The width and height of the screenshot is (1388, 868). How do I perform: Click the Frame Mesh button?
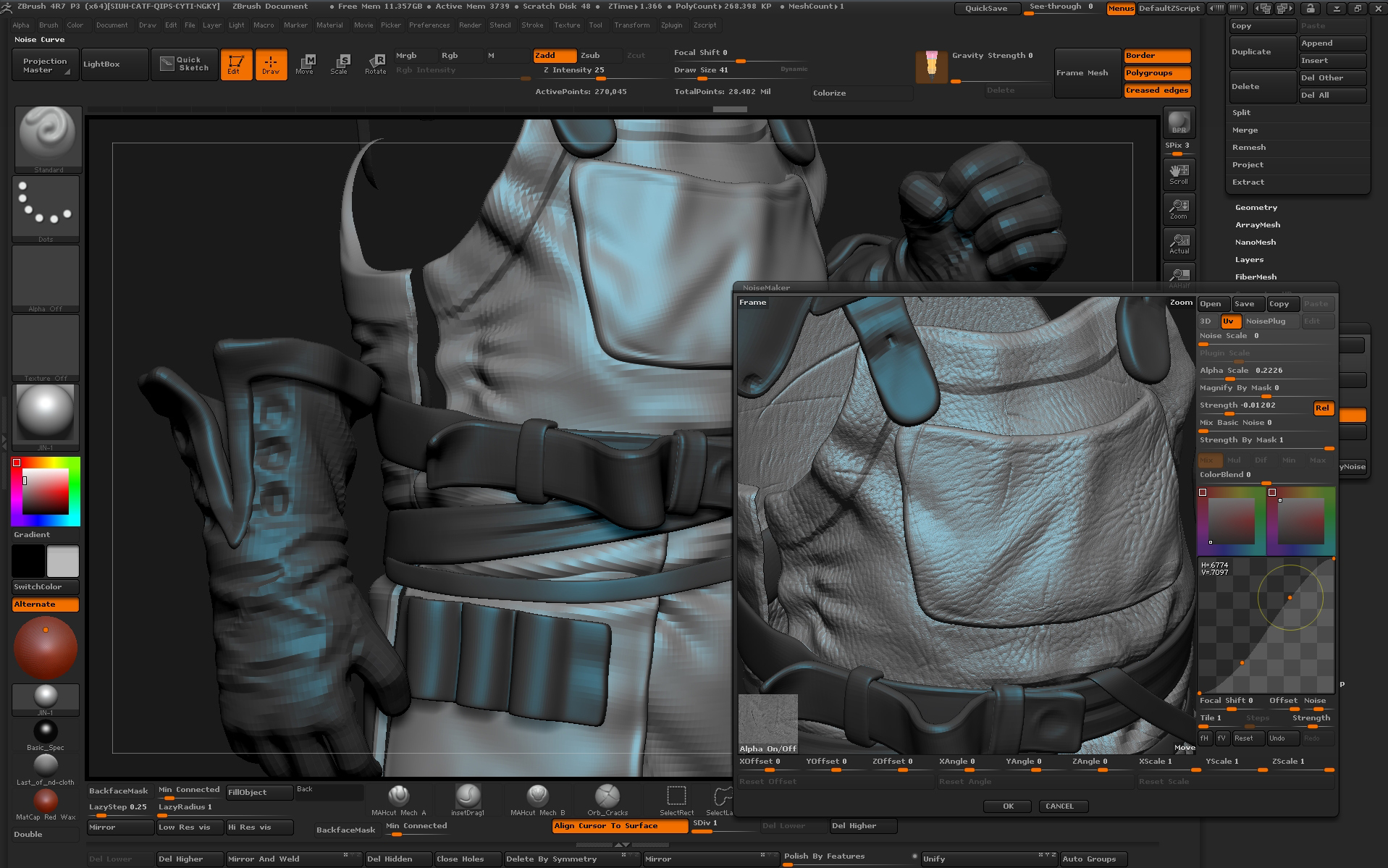click(x=1088, y=73)
